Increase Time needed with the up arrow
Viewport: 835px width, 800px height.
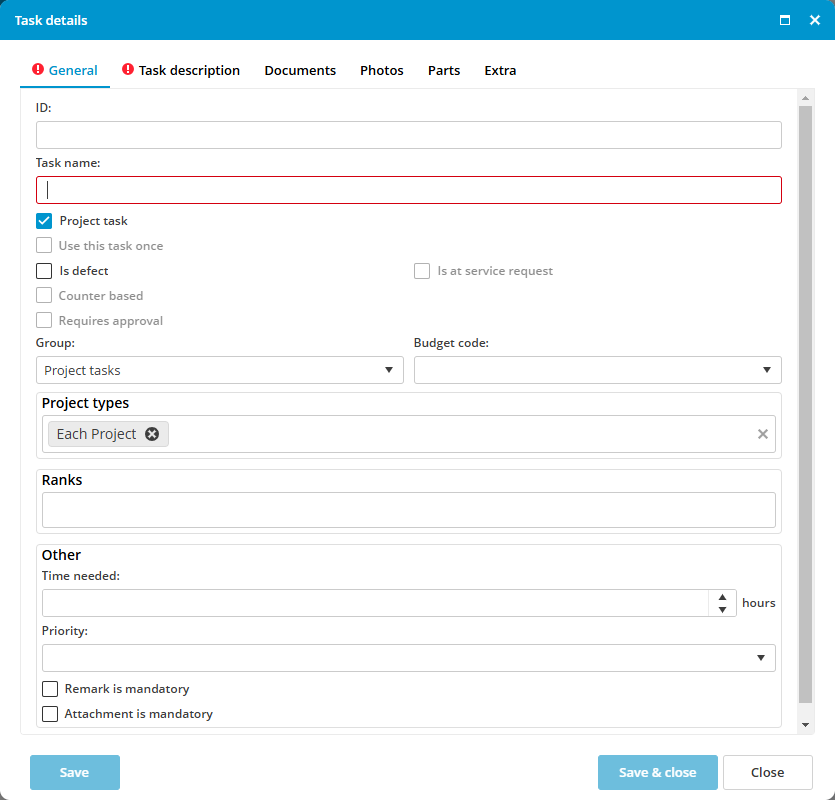click(722, 597)
